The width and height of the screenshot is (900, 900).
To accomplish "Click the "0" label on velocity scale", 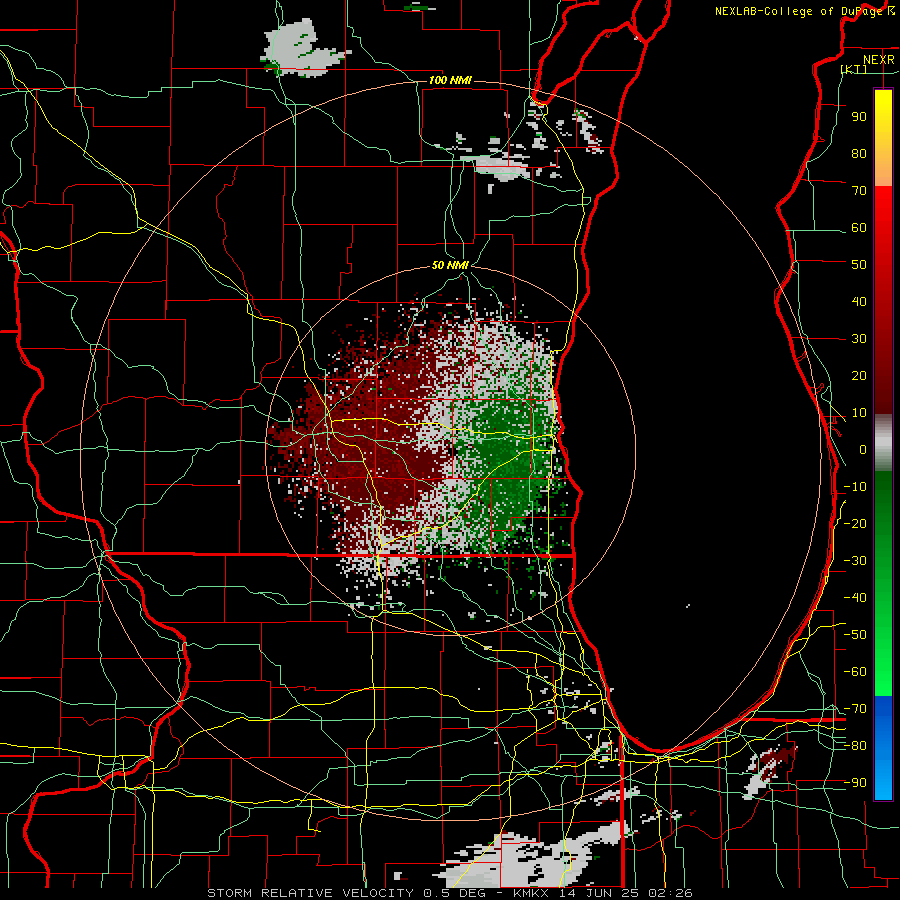I will [x=863, y=449].
